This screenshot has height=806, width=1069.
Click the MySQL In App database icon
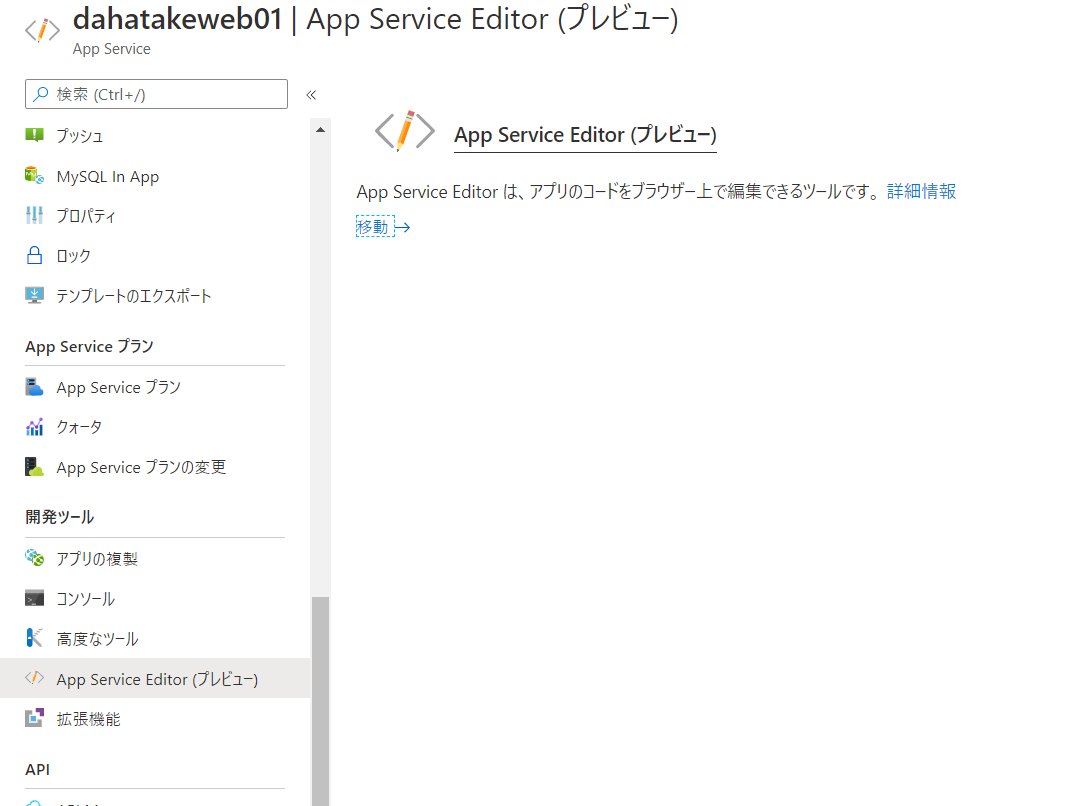tap(34, 175)
